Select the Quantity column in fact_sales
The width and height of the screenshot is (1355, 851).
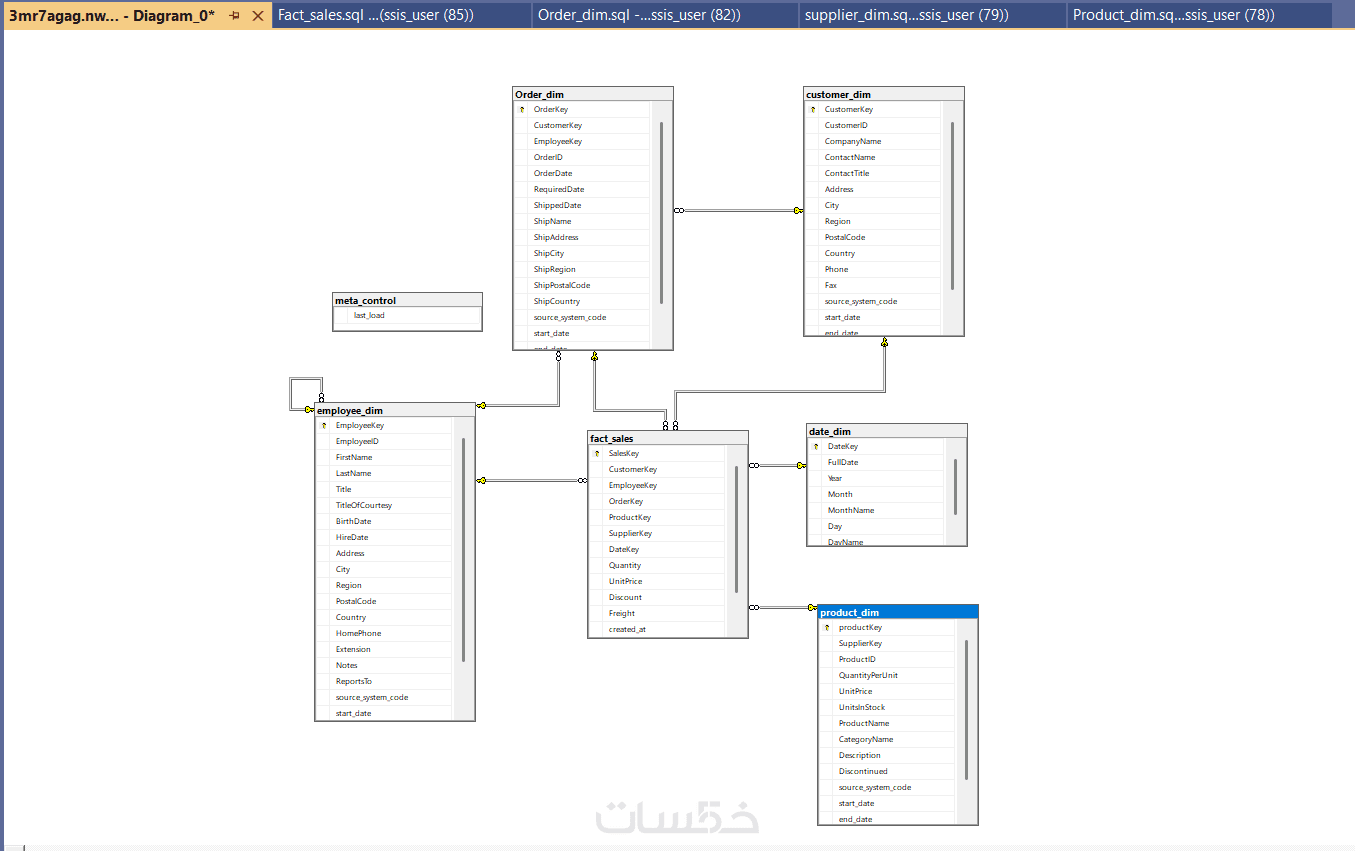click(657, 565)
